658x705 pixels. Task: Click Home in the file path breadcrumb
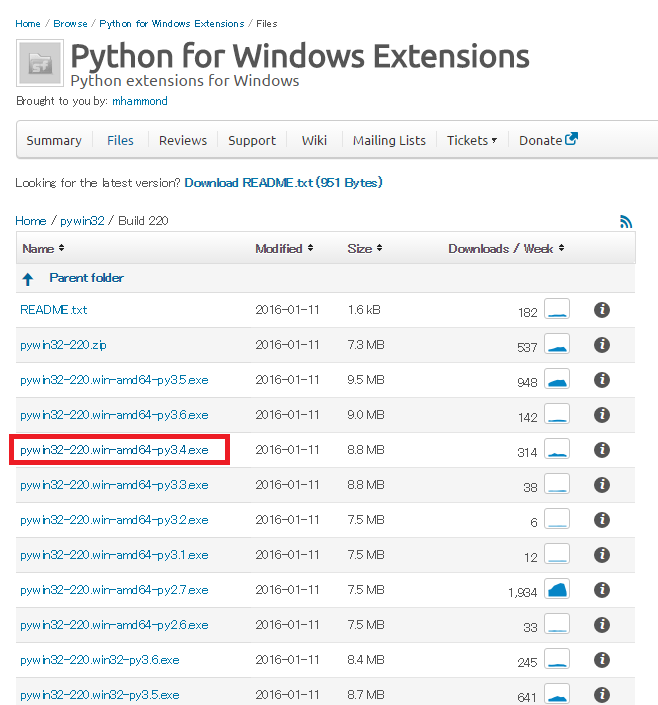pyautogui.click(x=31, y=221)
